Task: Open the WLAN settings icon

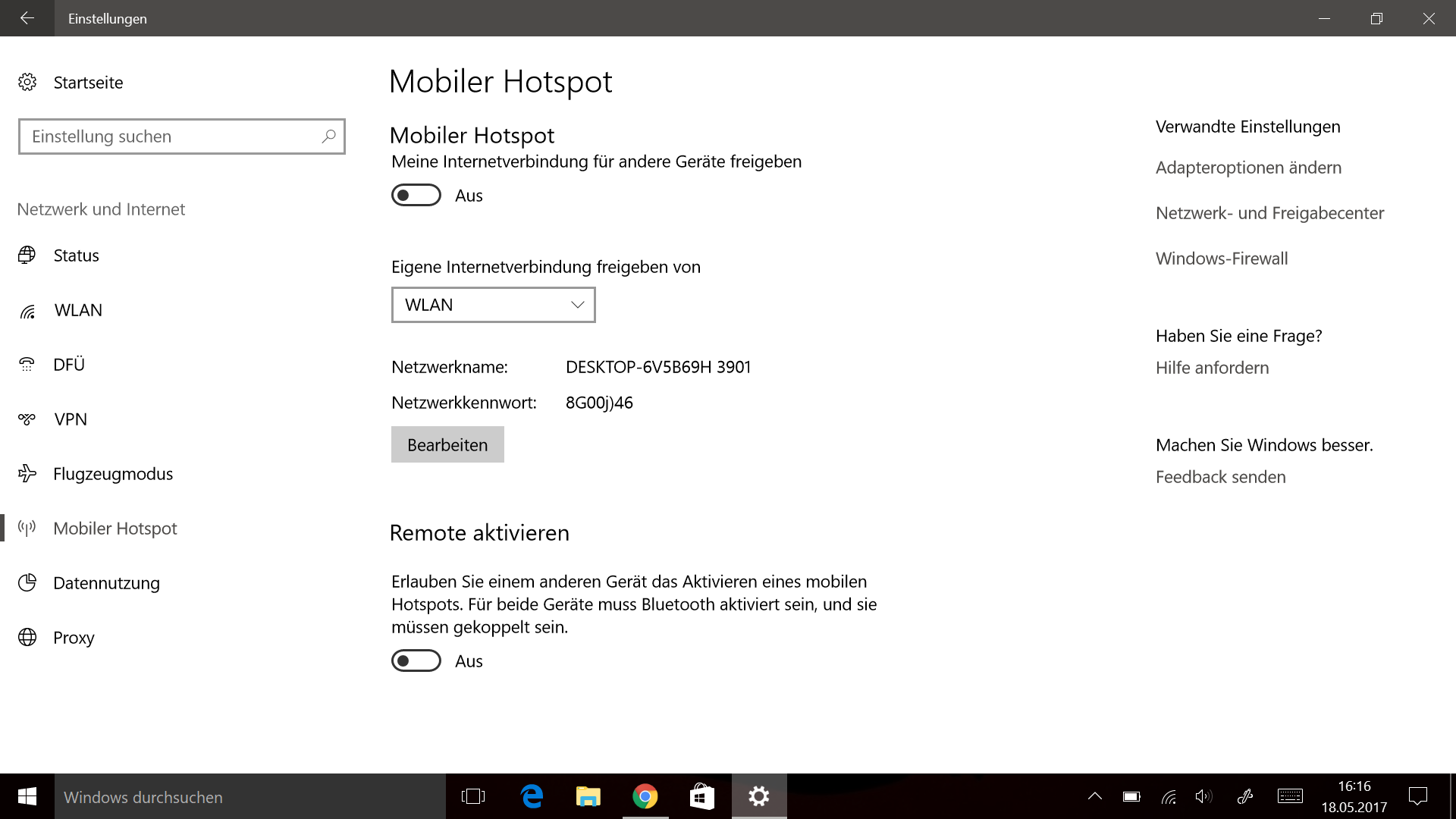Action: [x=27, y=311]
